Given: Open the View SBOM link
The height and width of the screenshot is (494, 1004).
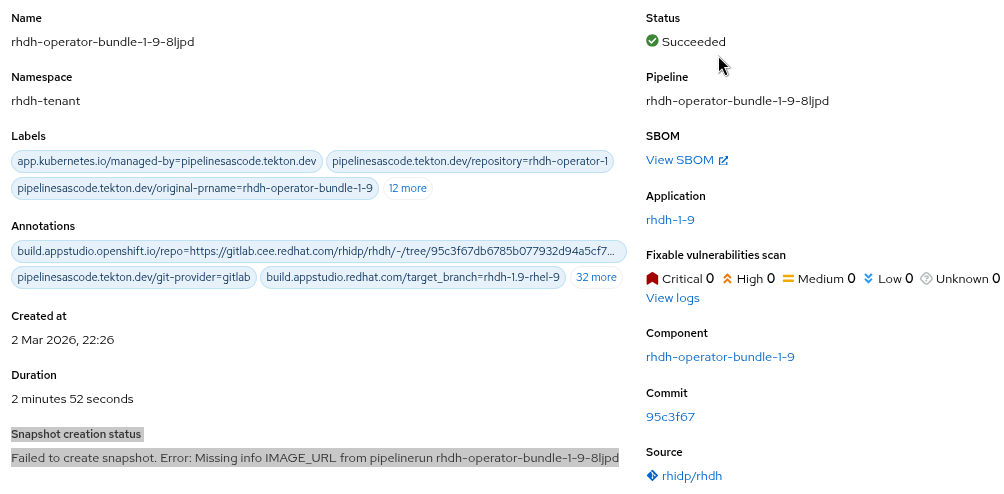Looking at the screenshot, I should (x=679, y=160).
